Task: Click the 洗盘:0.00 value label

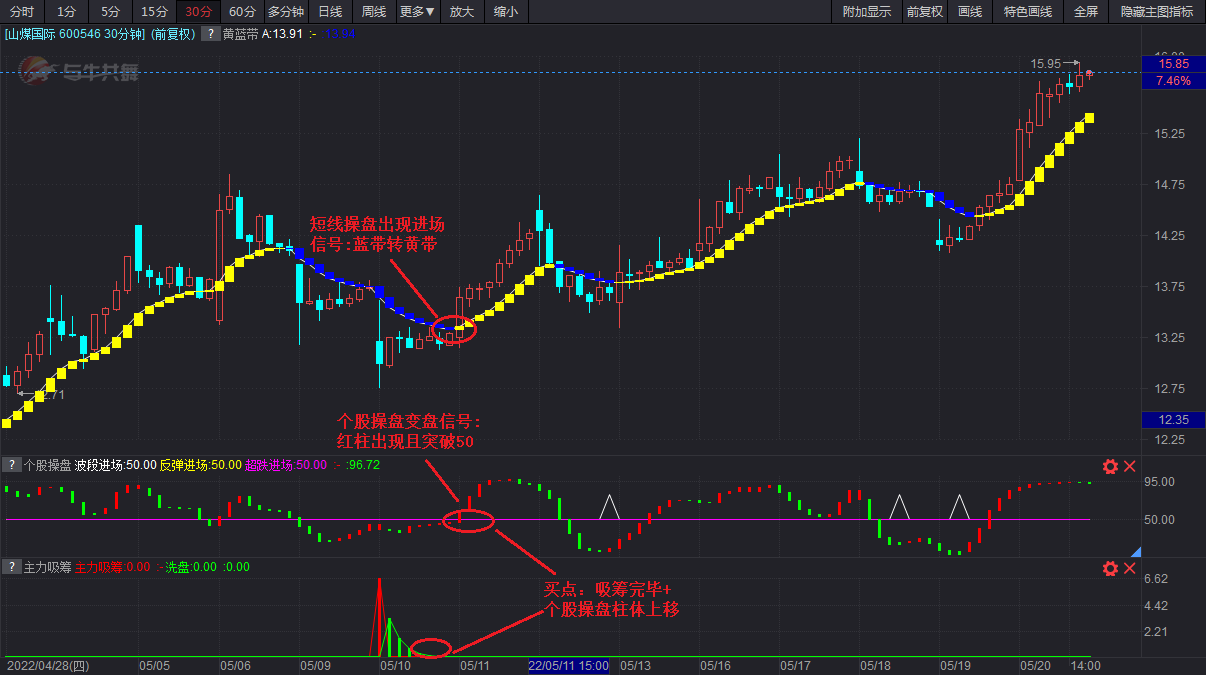Action: (190, 567)
